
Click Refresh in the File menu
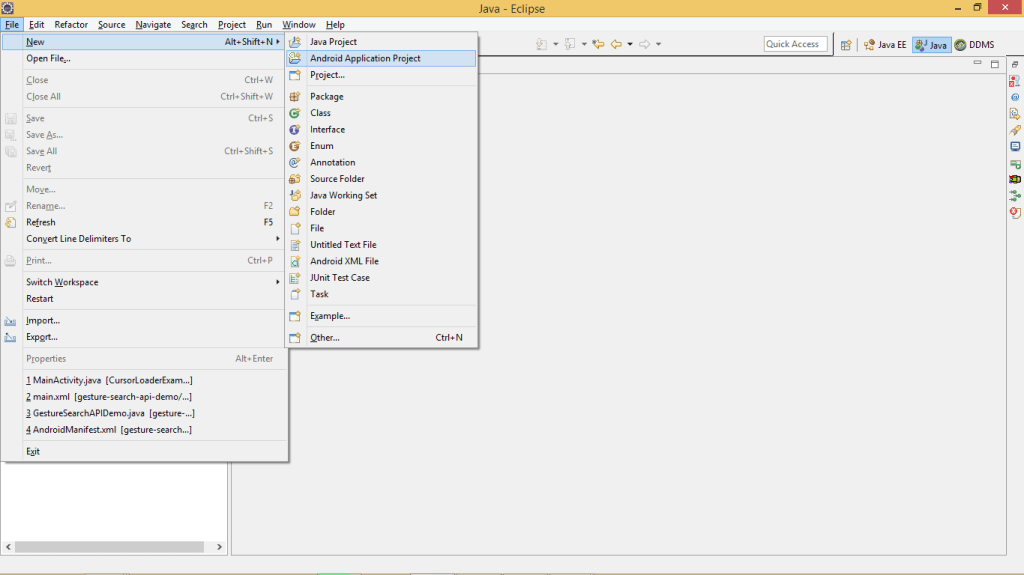144,222
